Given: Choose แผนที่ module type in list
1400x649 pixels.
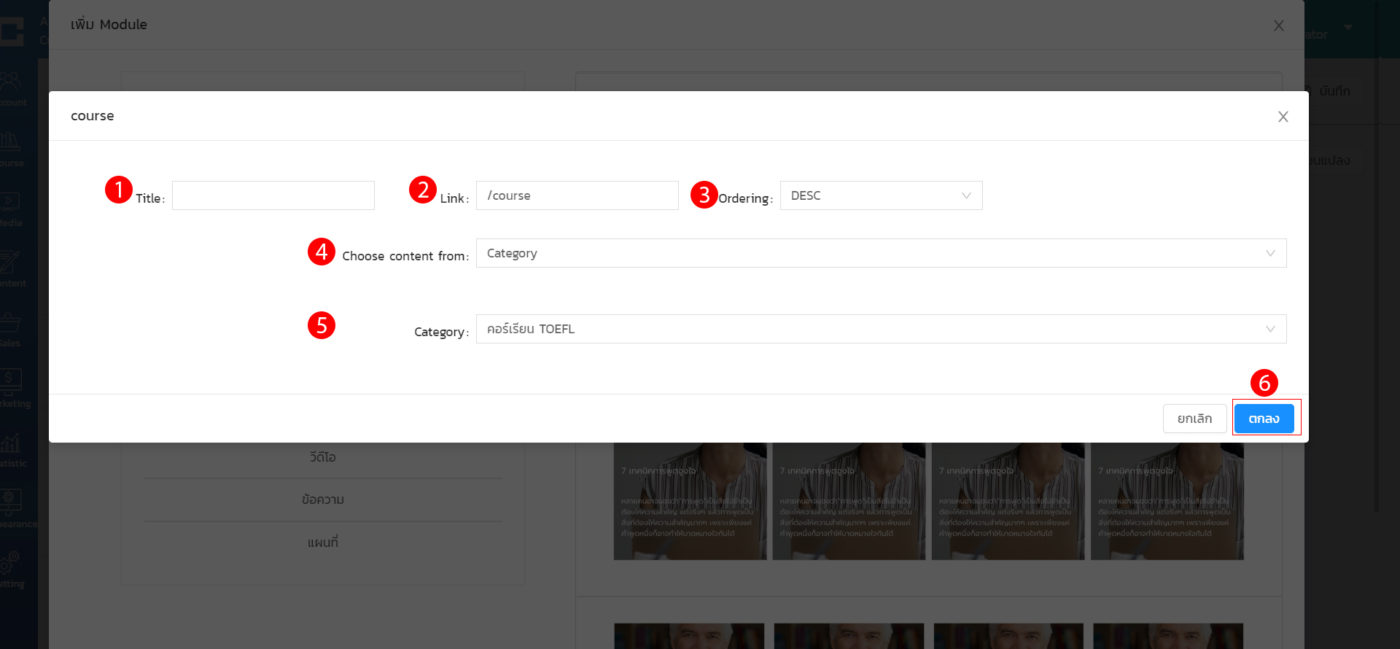Looking at the screenshot, I should coord(323,542).
